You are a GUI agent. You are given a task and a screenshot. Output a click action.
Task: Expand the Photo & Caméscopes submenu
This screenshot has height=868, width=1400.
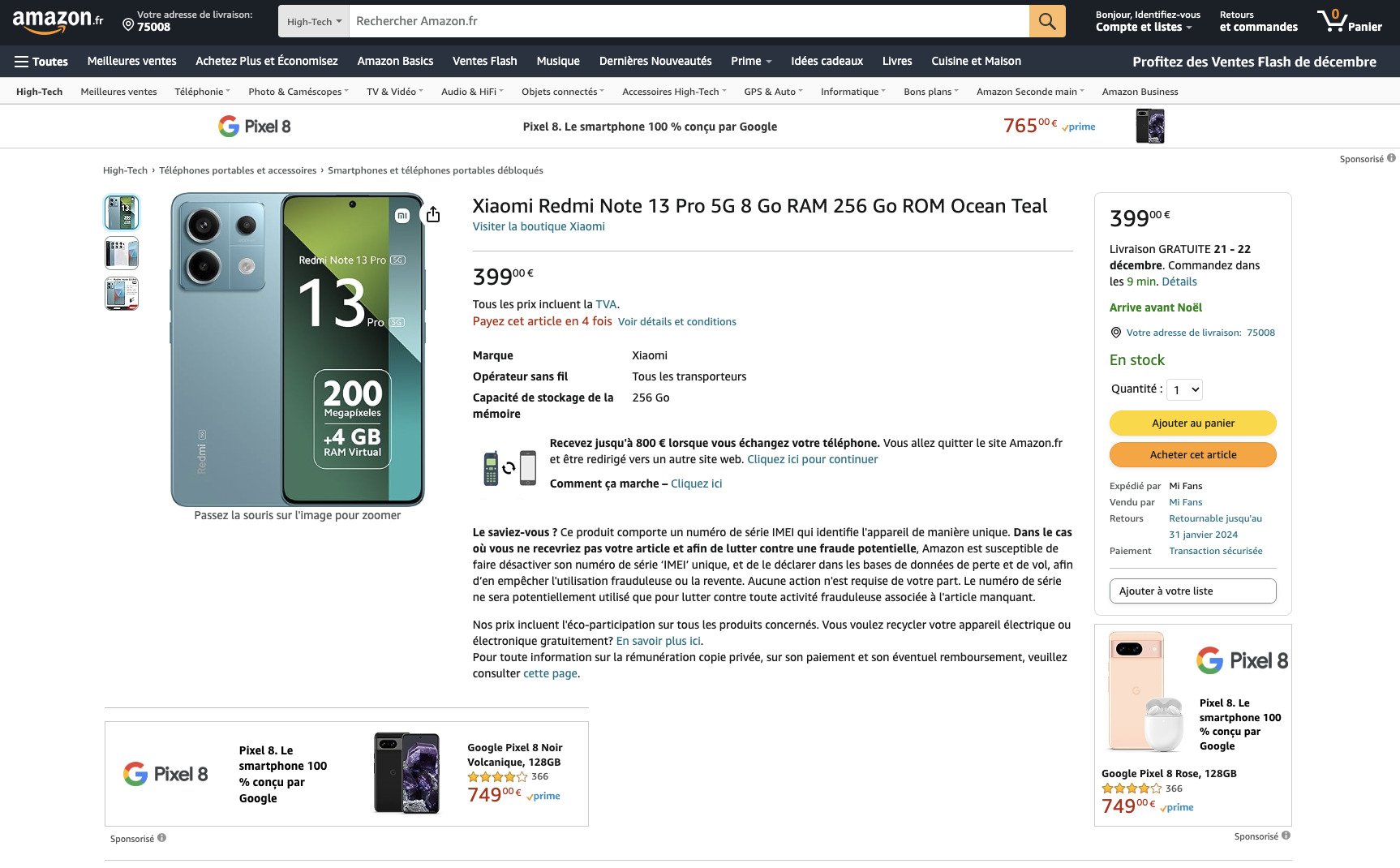(x=298, y=92)
